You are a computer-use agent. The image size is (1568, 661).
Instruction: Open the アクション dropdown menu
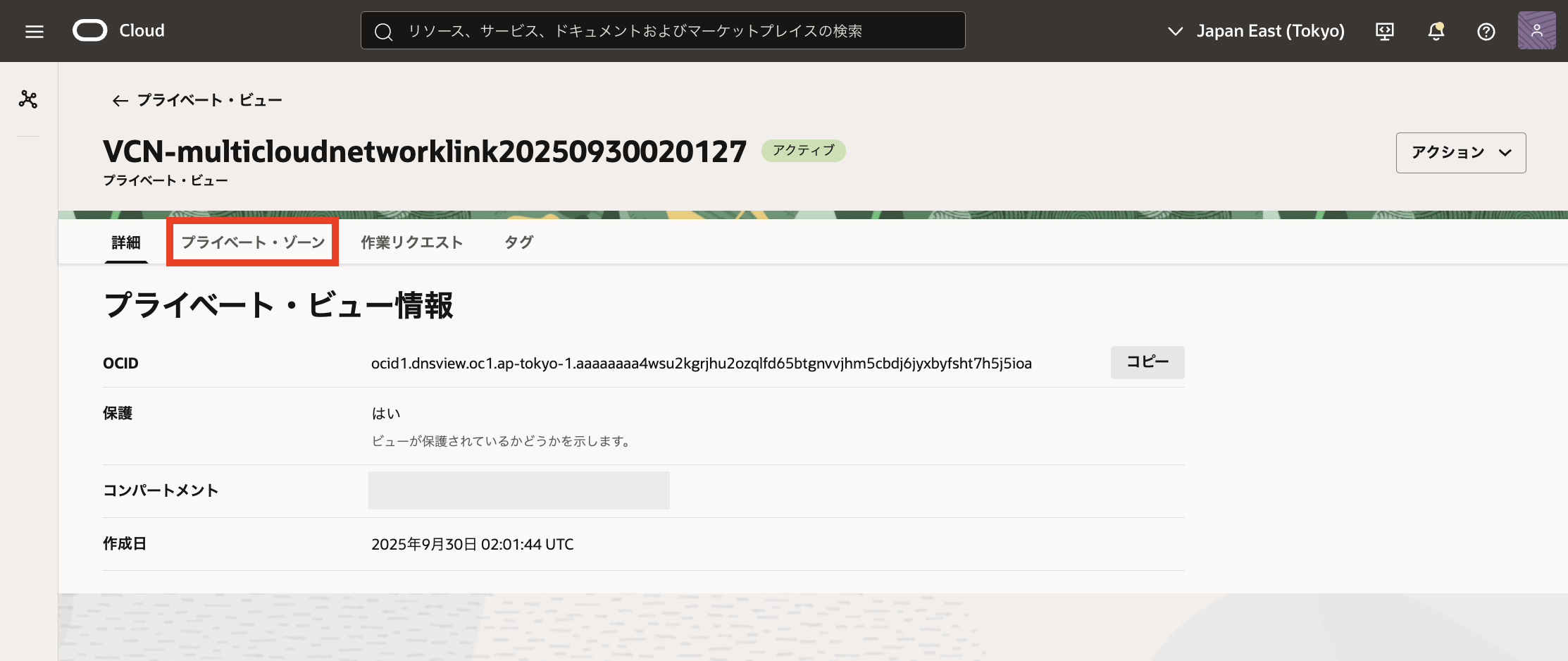pyautogui.click(x=1460, y=152)
